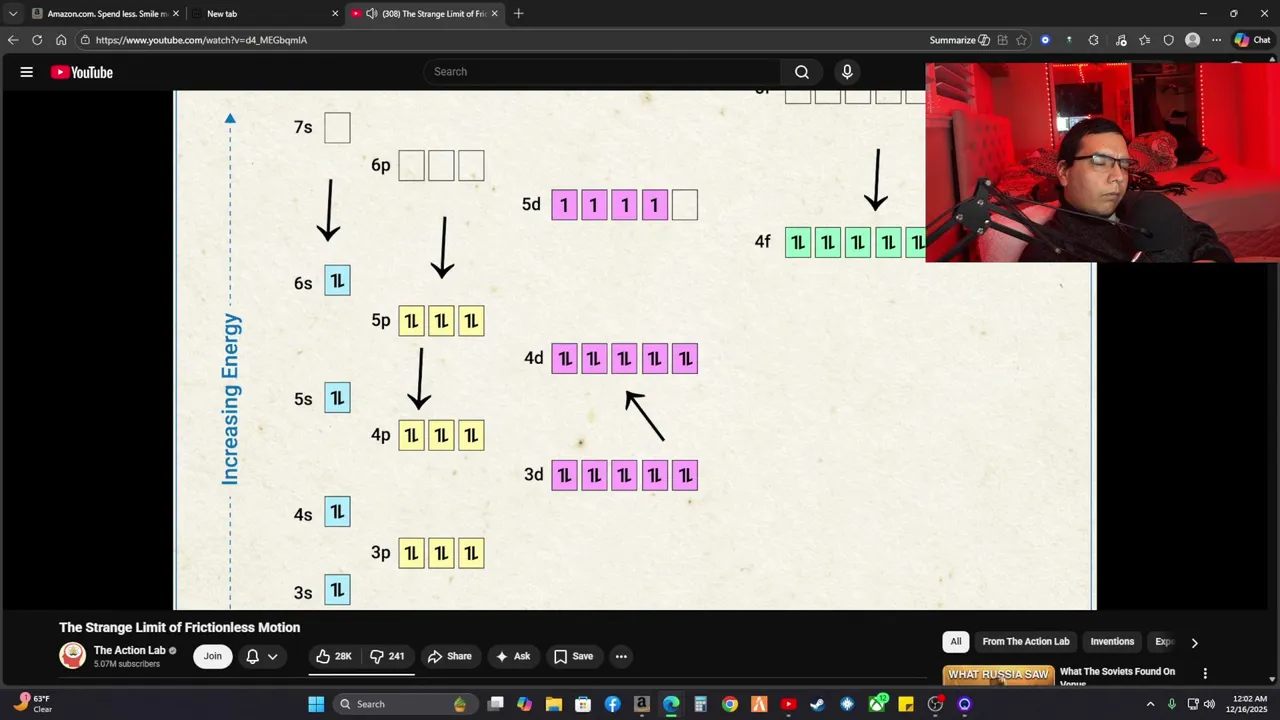Image resolution: width=1280 pixels, height=720 pixels.
Task: Launch File Explorer from taskbar
Action: (553, 704)
